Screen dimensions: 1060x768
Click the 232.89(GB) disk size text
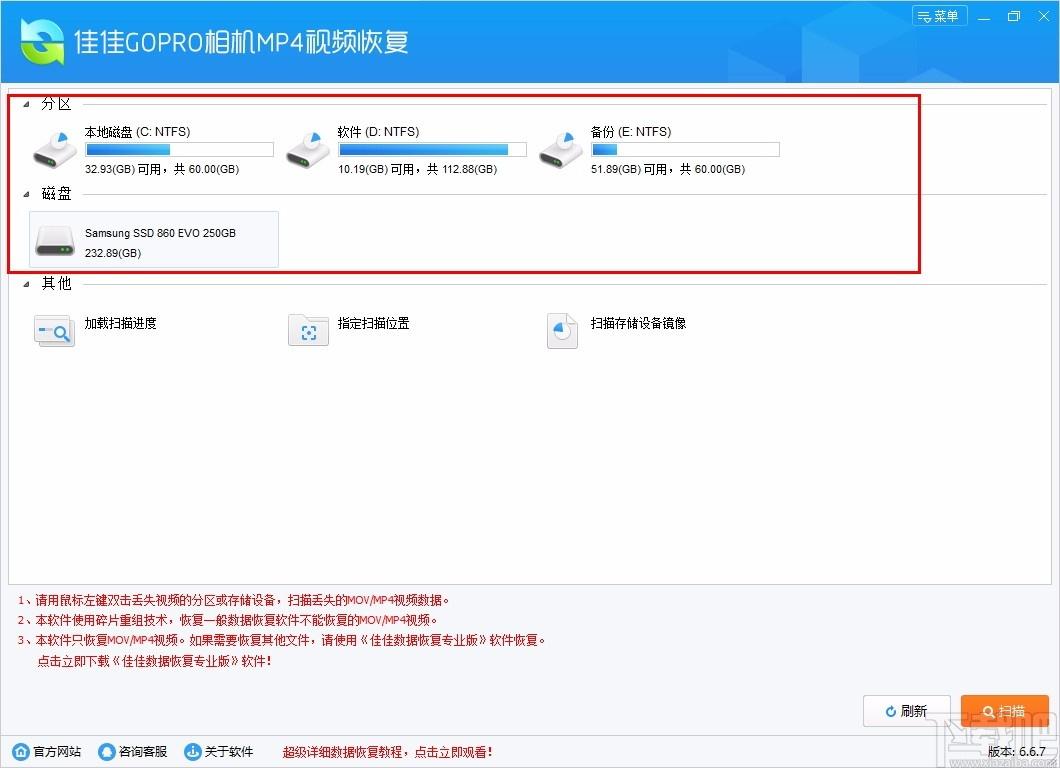pyautogui.click(x=113, y=253)
